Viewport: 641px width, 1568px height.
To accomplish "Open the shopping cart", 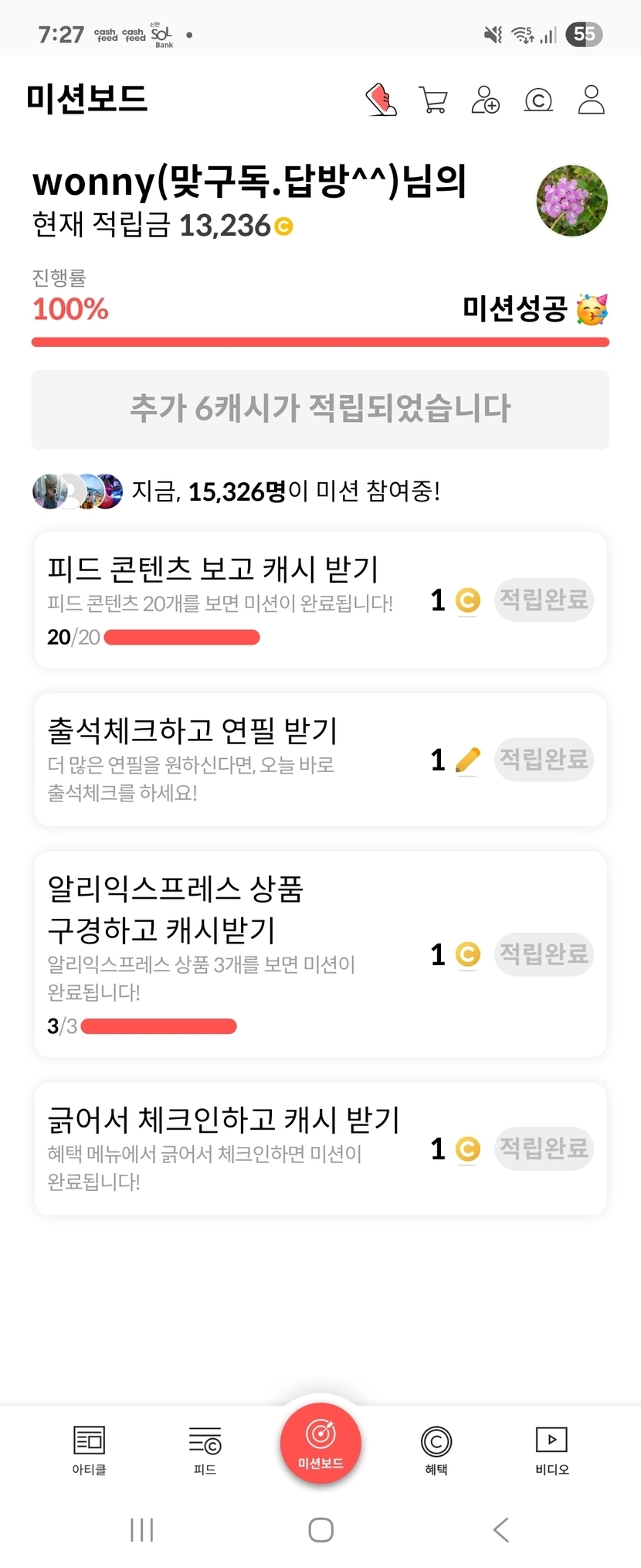I will click(x=433, y=100).
